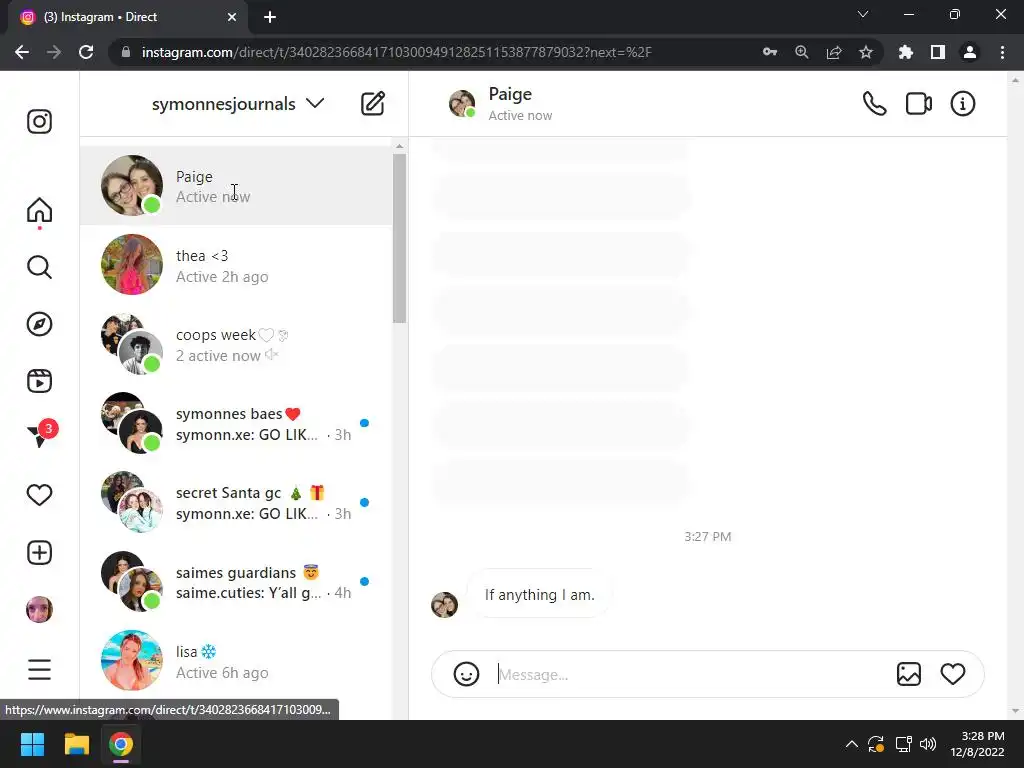Reload the Instagram page
This screenshot has height=768, width=1024.
(86, 52)
